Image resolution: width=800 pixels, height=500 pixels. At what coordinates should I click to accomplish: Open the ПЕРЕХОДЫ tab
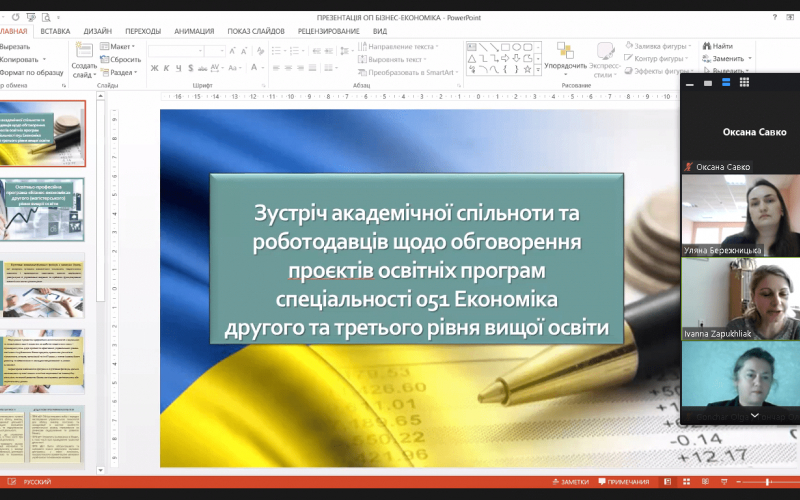pos(143,31)
